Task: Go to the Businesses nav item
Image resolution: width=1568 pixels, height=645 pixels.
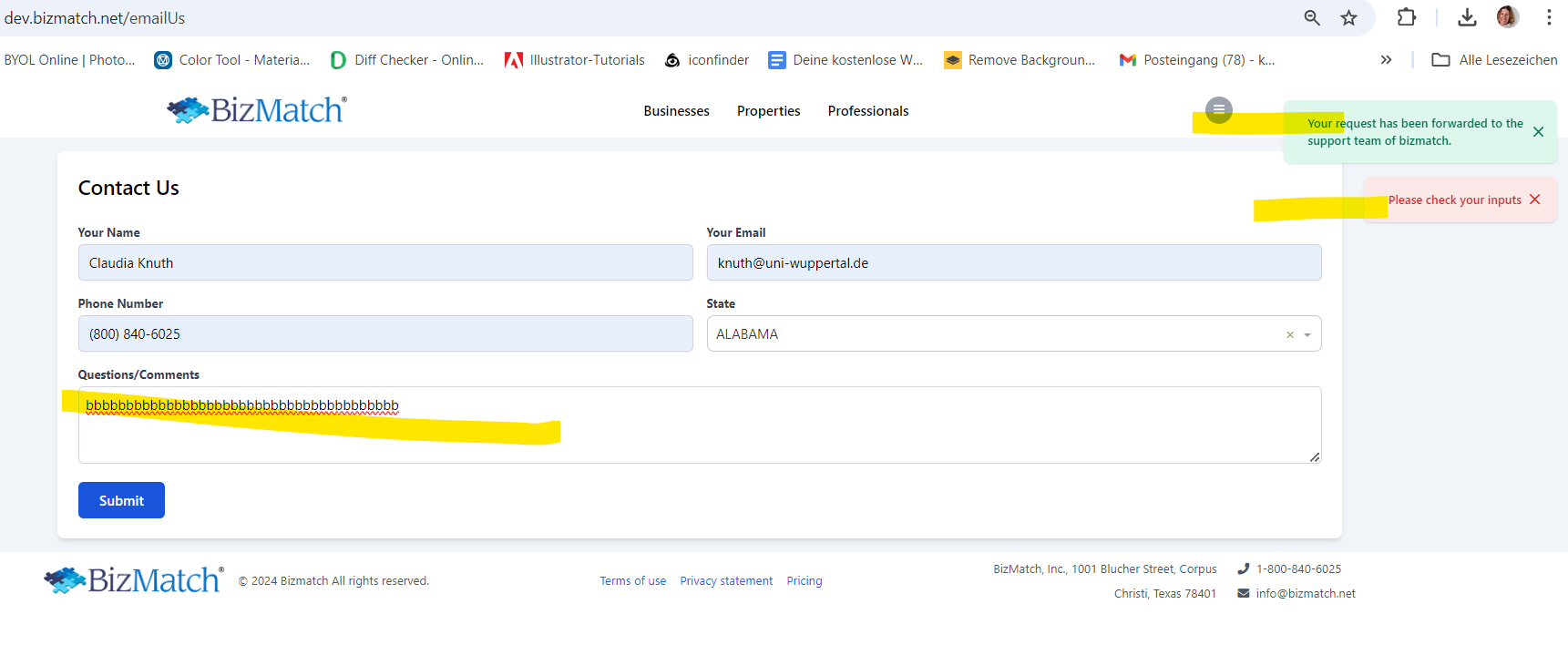Action: coord(676,111)
